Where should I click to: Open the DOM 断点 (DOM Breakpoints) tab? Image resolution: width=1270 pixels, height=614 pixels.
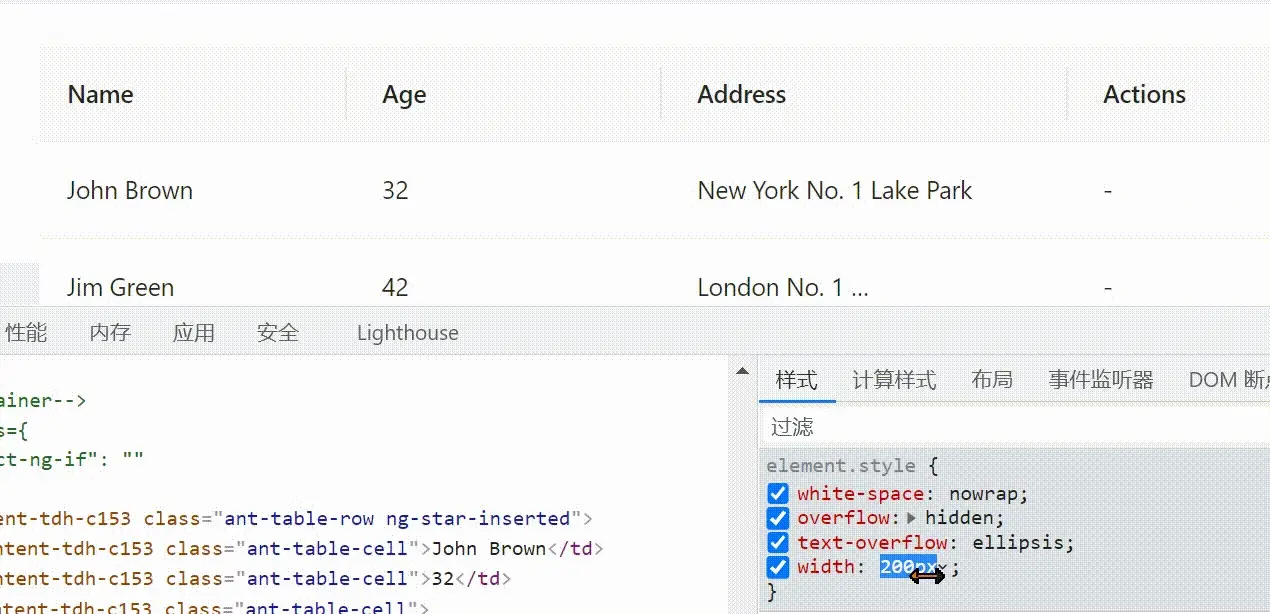pos(1228,379)
